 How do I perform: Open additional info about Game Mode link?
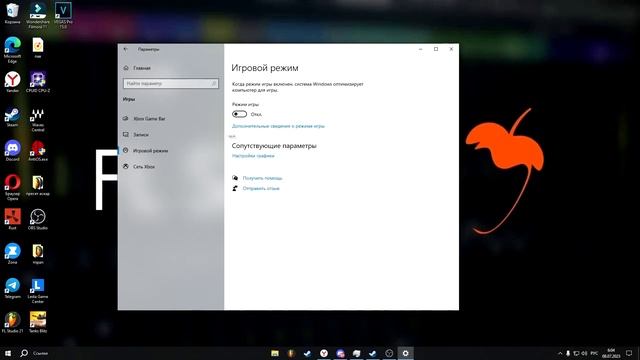click(x=278, y=126)
